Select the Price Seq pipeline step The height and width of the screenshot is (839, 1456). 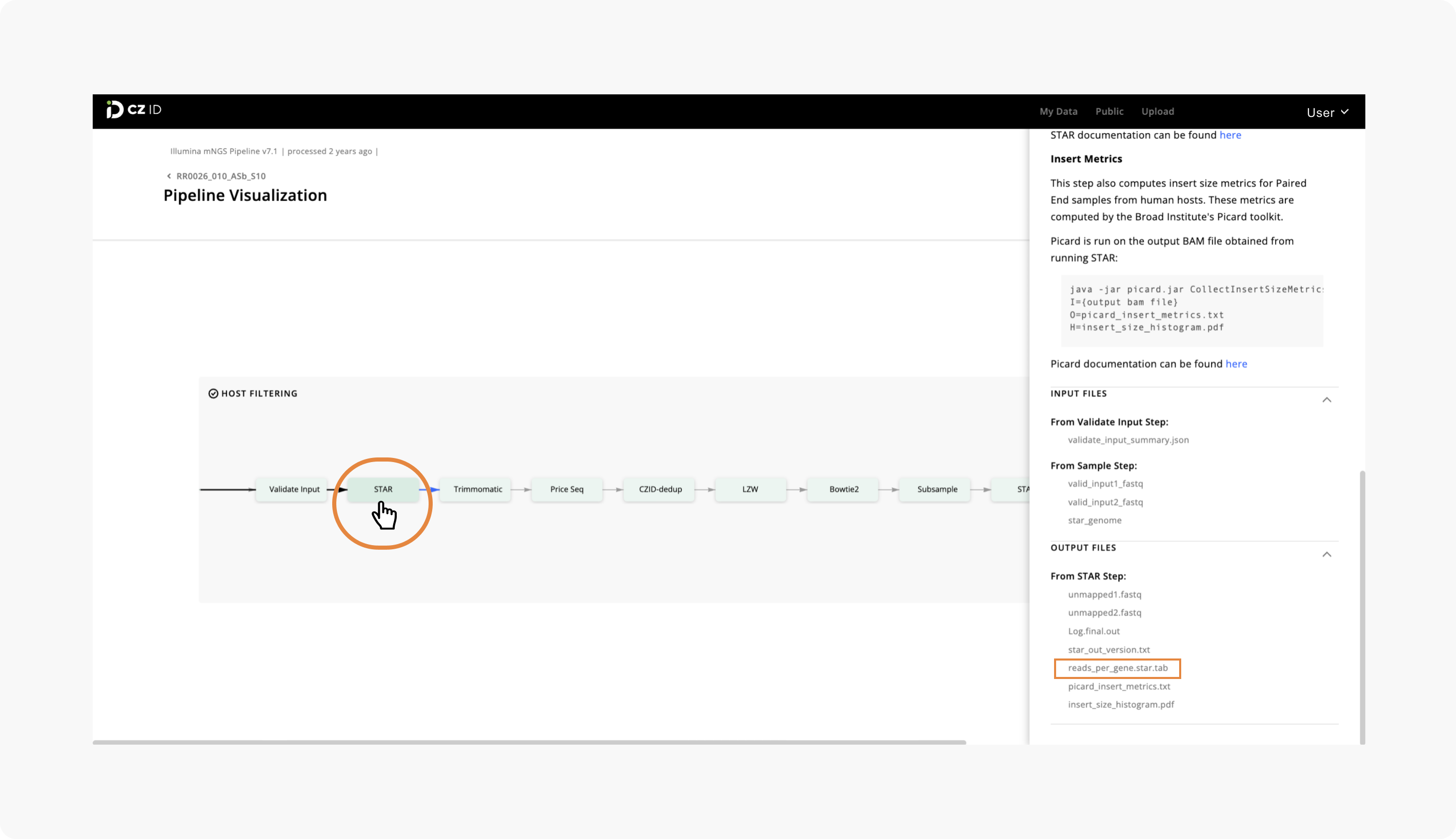point(567,489)
